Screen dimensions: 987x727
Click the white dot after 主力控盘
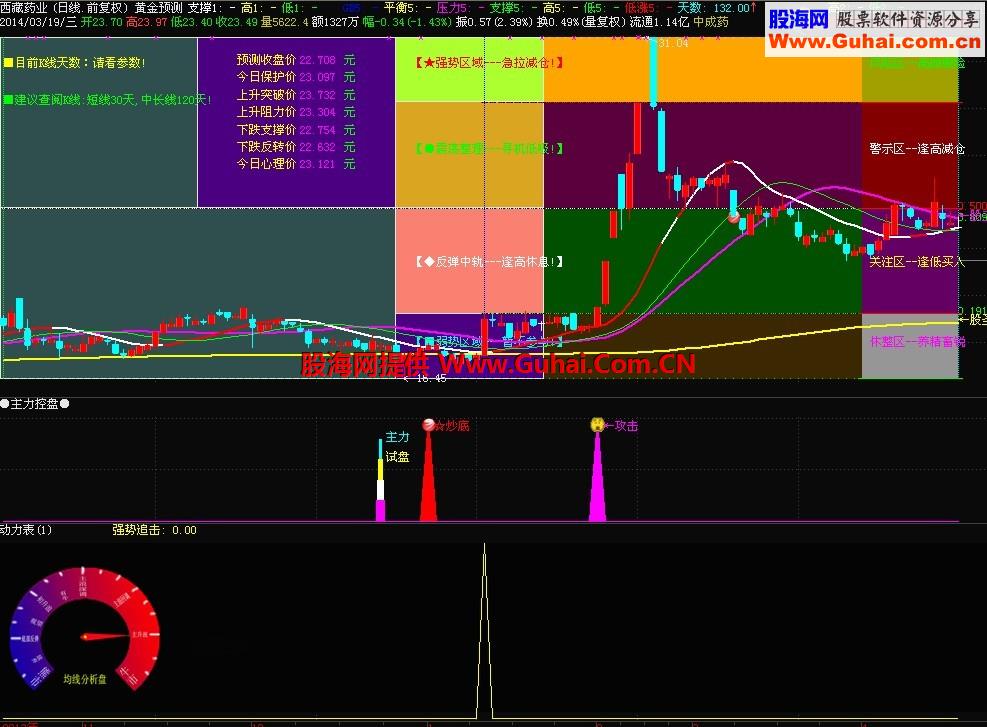64,403
